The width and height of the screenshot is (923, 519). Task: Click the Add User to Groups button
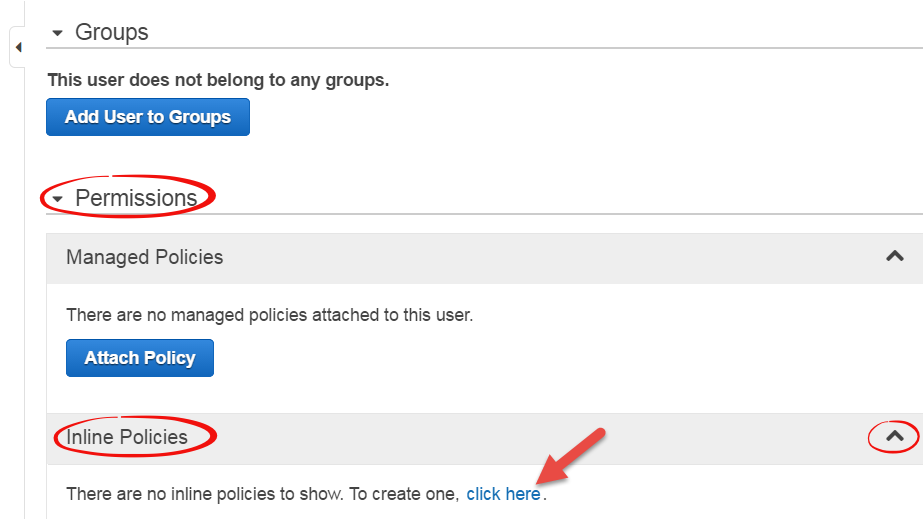point(148,117)
